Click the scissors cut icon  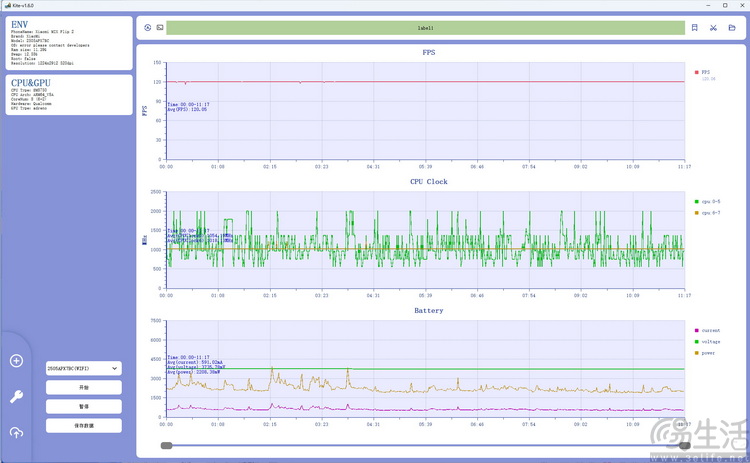click(x=713, y=28)
